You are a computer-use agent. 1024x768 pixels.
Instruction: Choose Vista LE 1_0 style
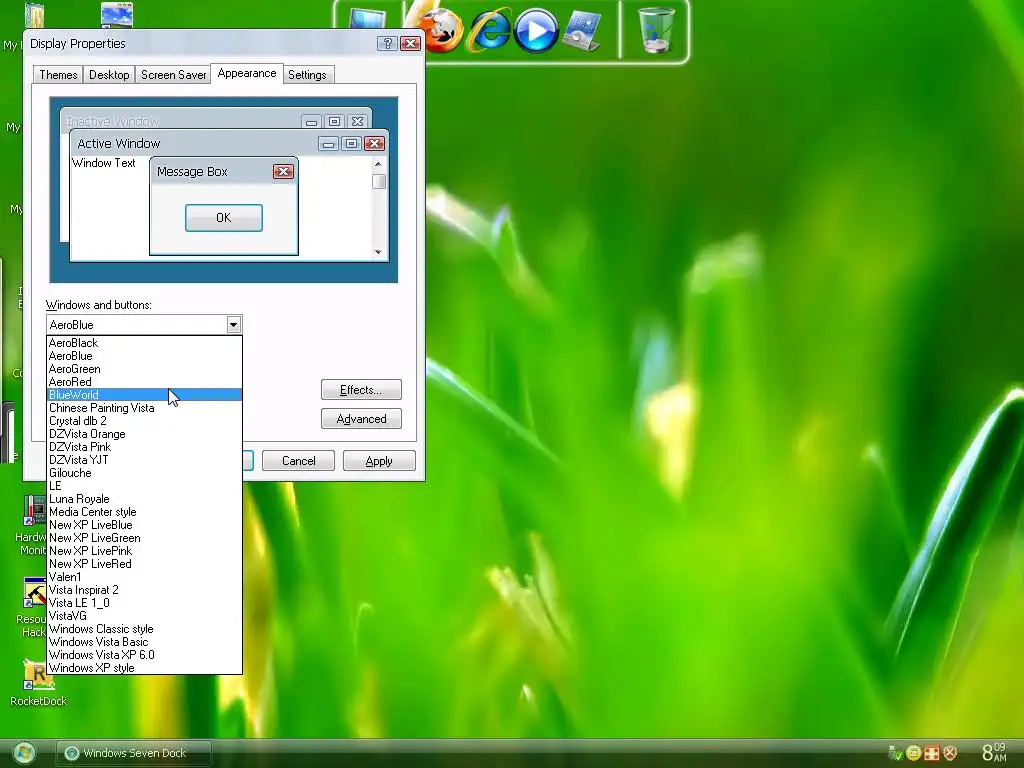(x=144, y=603)
